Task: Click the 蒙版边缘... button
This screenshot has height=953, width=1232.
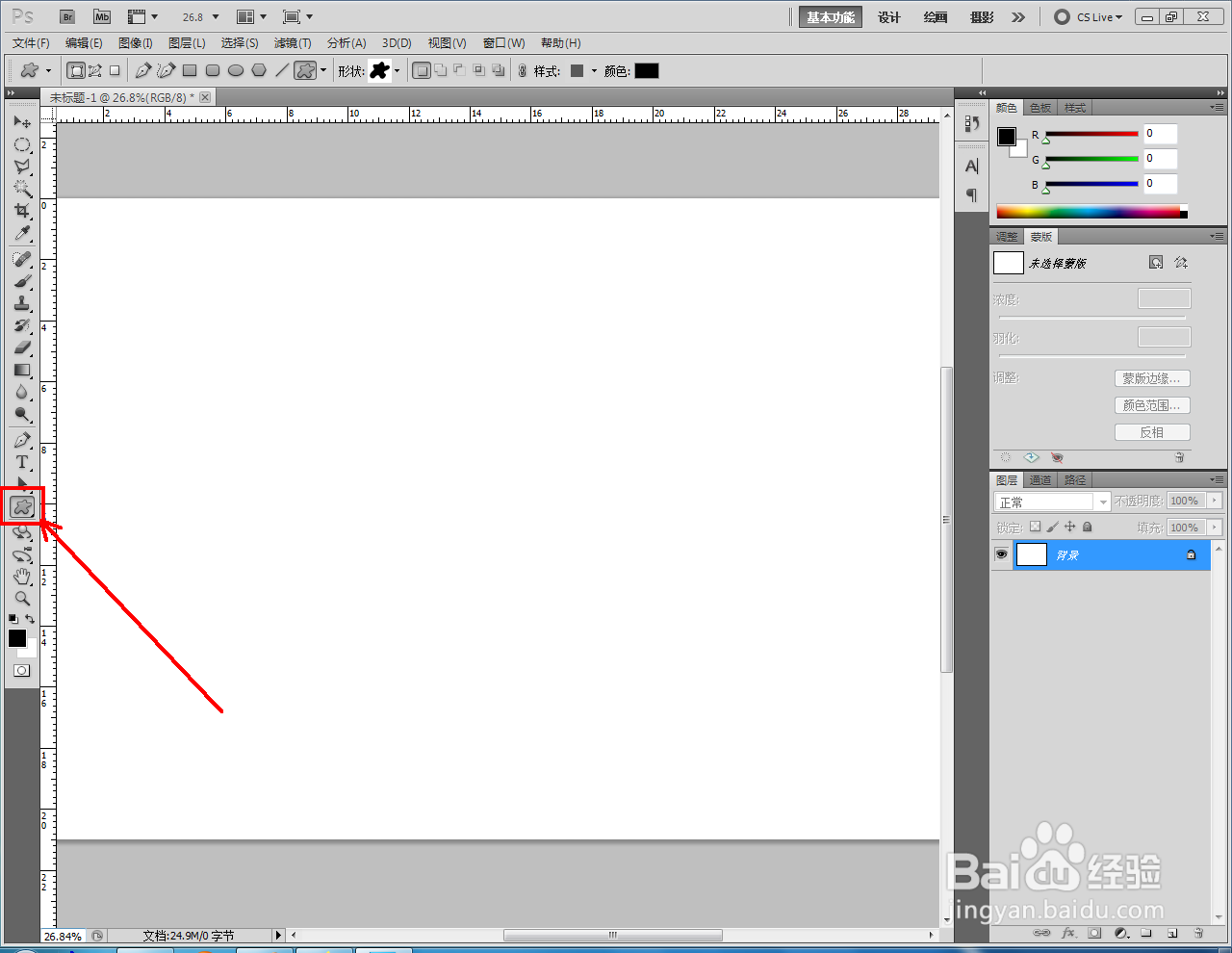Action: (1152, 378)
